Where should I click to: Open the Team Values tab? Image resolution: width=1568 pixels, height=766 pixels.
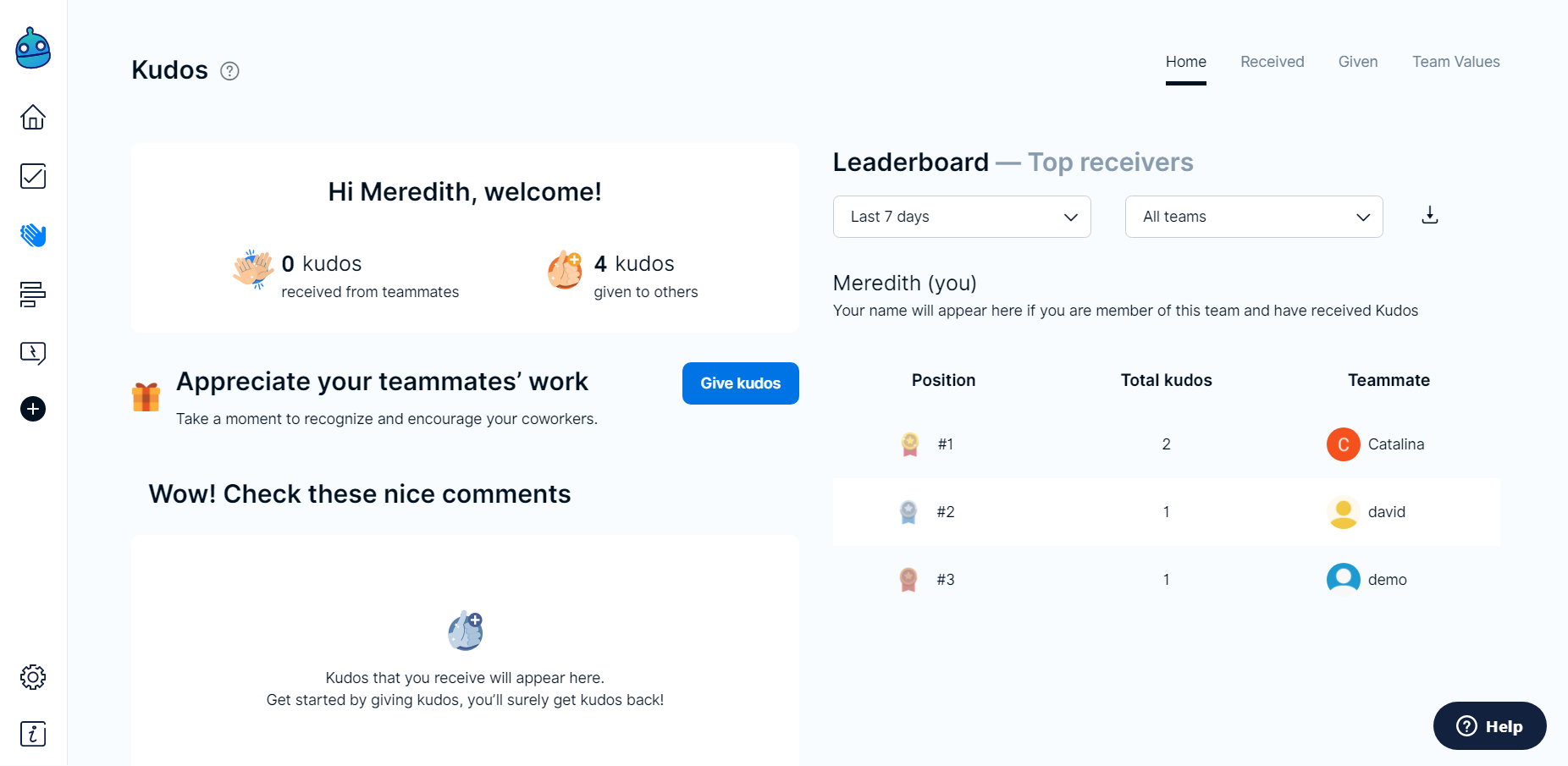coord(1455,62)
